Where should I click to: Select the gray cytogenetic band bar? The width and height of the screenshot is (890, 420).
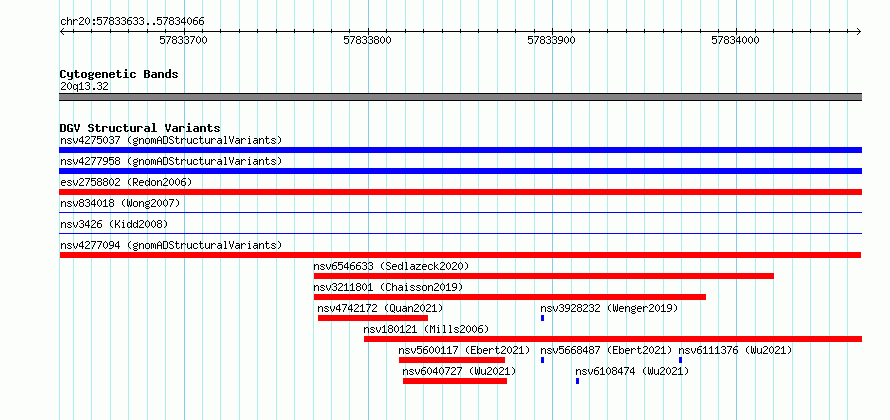[460, 97]
